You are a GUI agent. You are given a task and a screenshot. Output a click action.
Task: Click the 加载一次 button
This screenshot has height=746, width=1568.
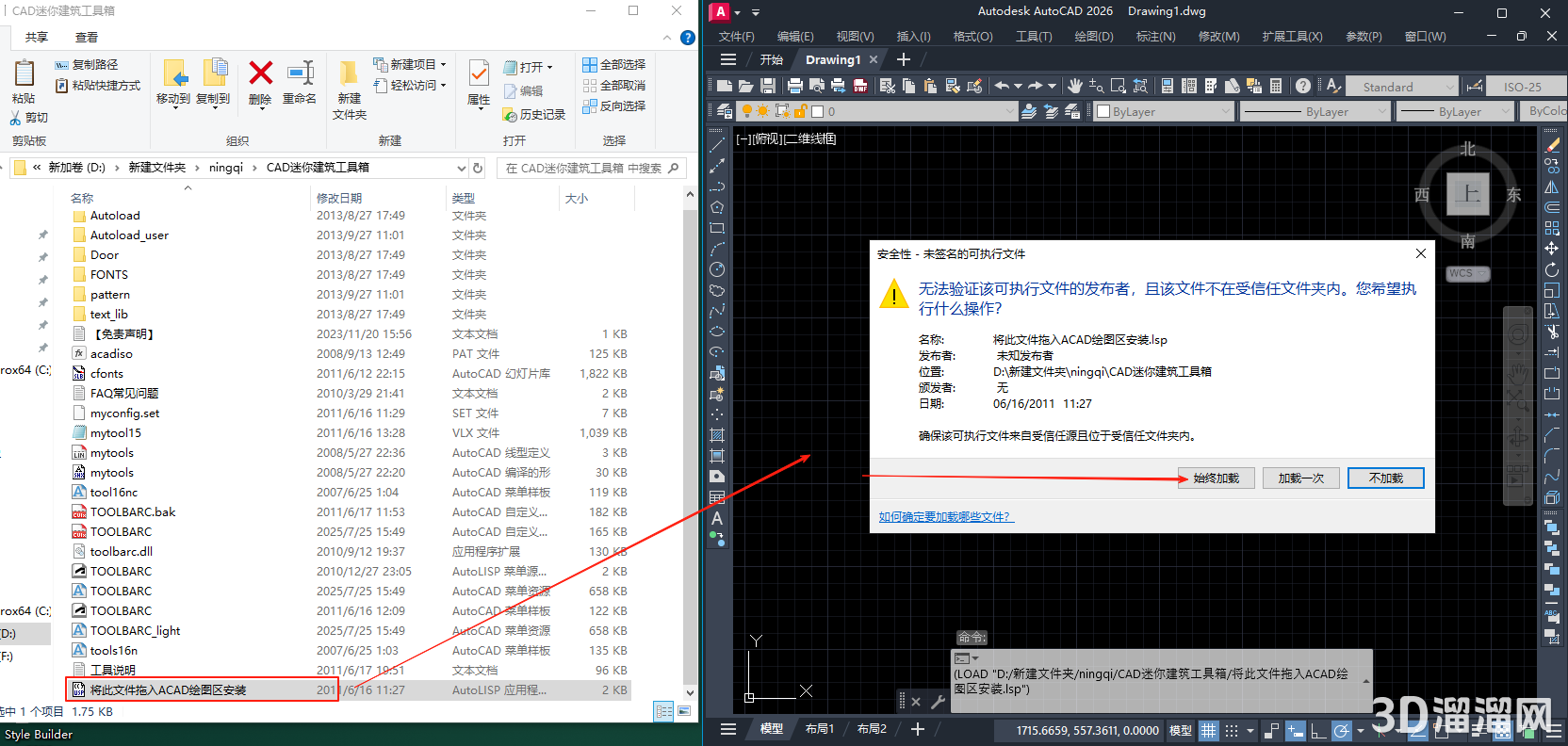coord(1301,478)
